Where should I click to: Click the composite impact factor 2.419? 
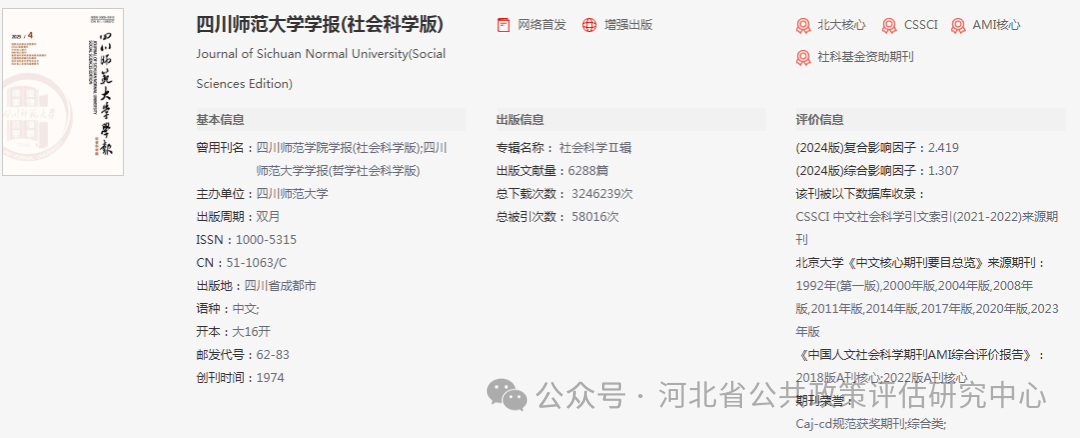944,147
